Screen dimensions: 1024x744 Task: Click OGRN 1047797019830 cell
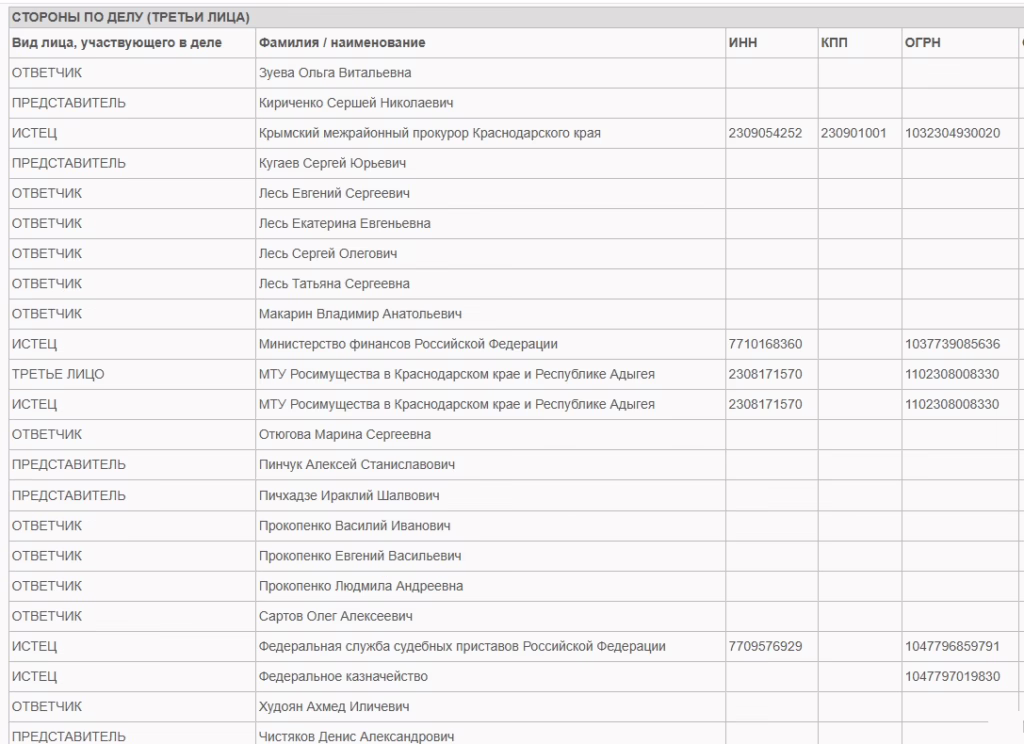click(x=952, y=676)
